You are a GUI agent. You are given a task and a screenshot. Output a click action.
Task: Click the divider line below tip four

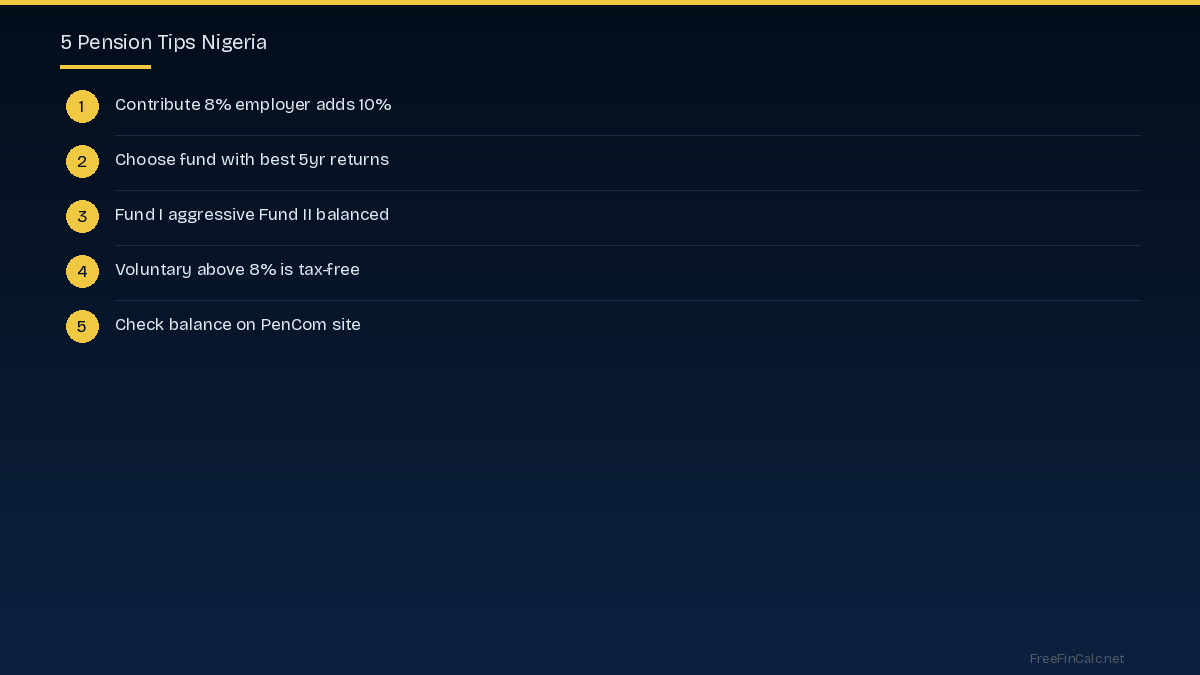pos(628,300)
